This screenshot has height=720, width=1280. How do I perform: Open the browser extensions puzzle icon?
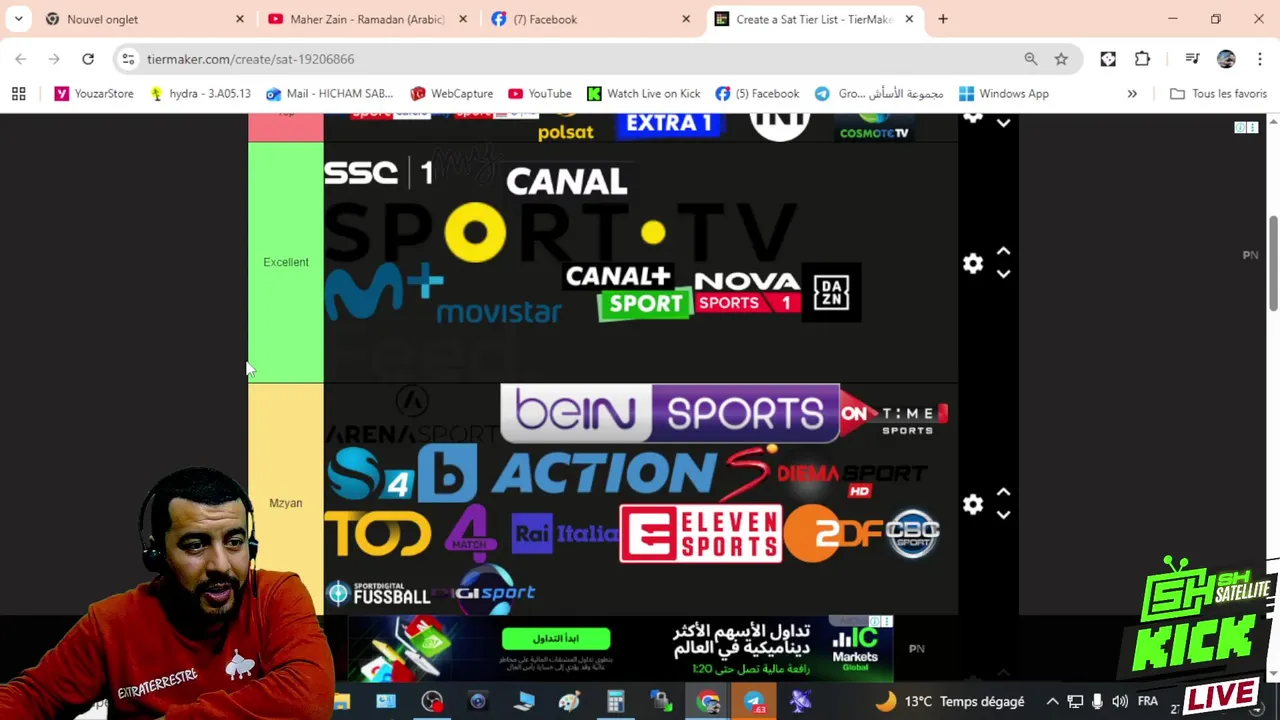coord(1142,59)
